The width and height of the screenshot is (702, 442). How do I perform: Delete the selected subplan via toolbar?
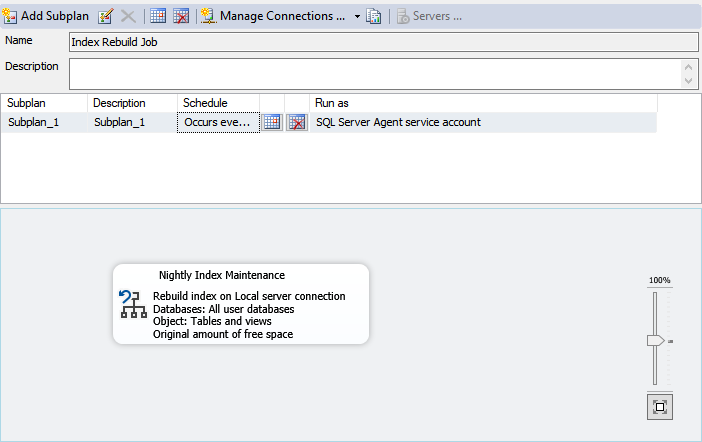[128, 16]
